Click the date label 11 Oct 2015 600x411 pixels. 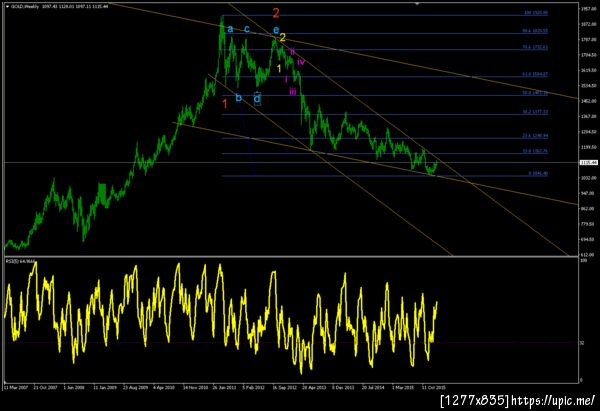[434, 388]
